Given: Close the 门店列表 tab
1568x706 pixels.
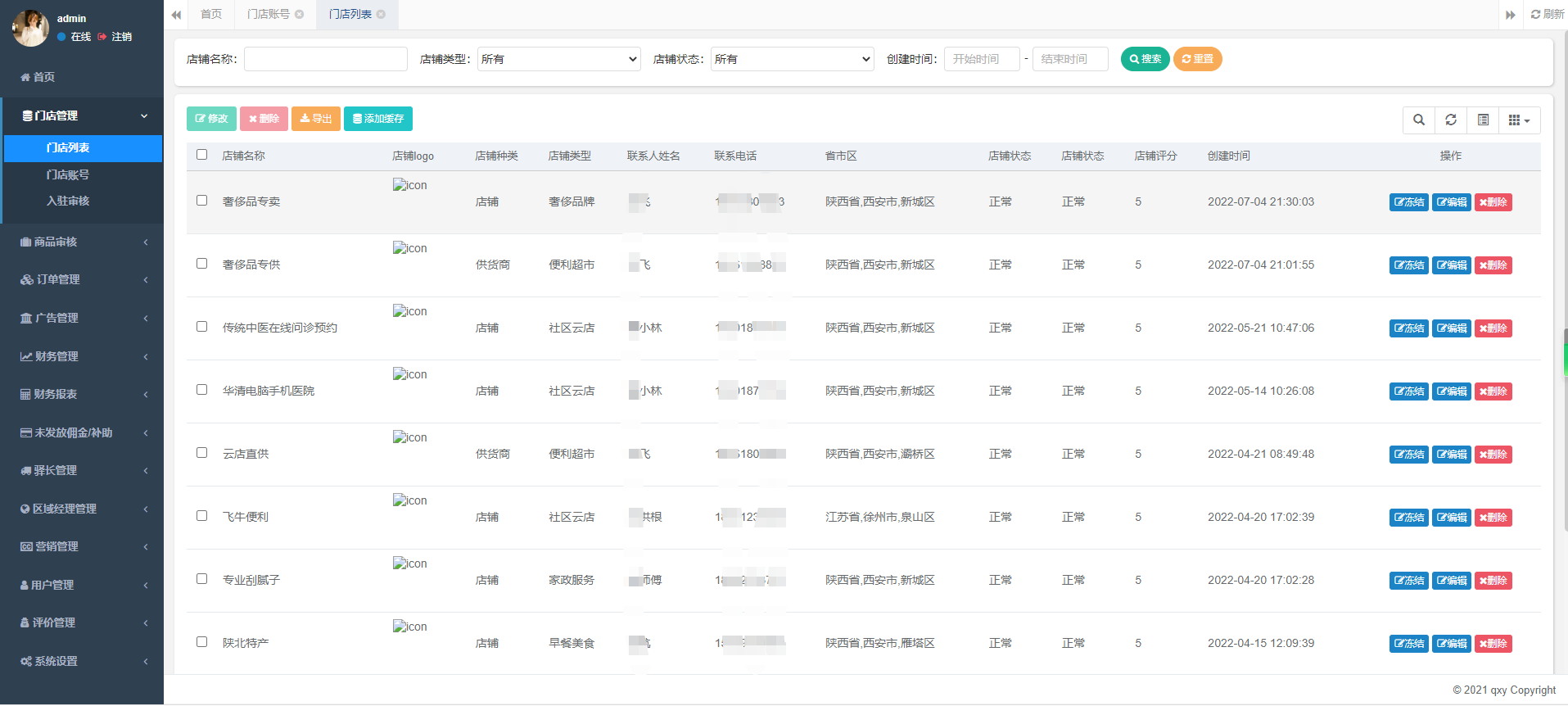Looking at the screenshot, I should coord(381,14).
